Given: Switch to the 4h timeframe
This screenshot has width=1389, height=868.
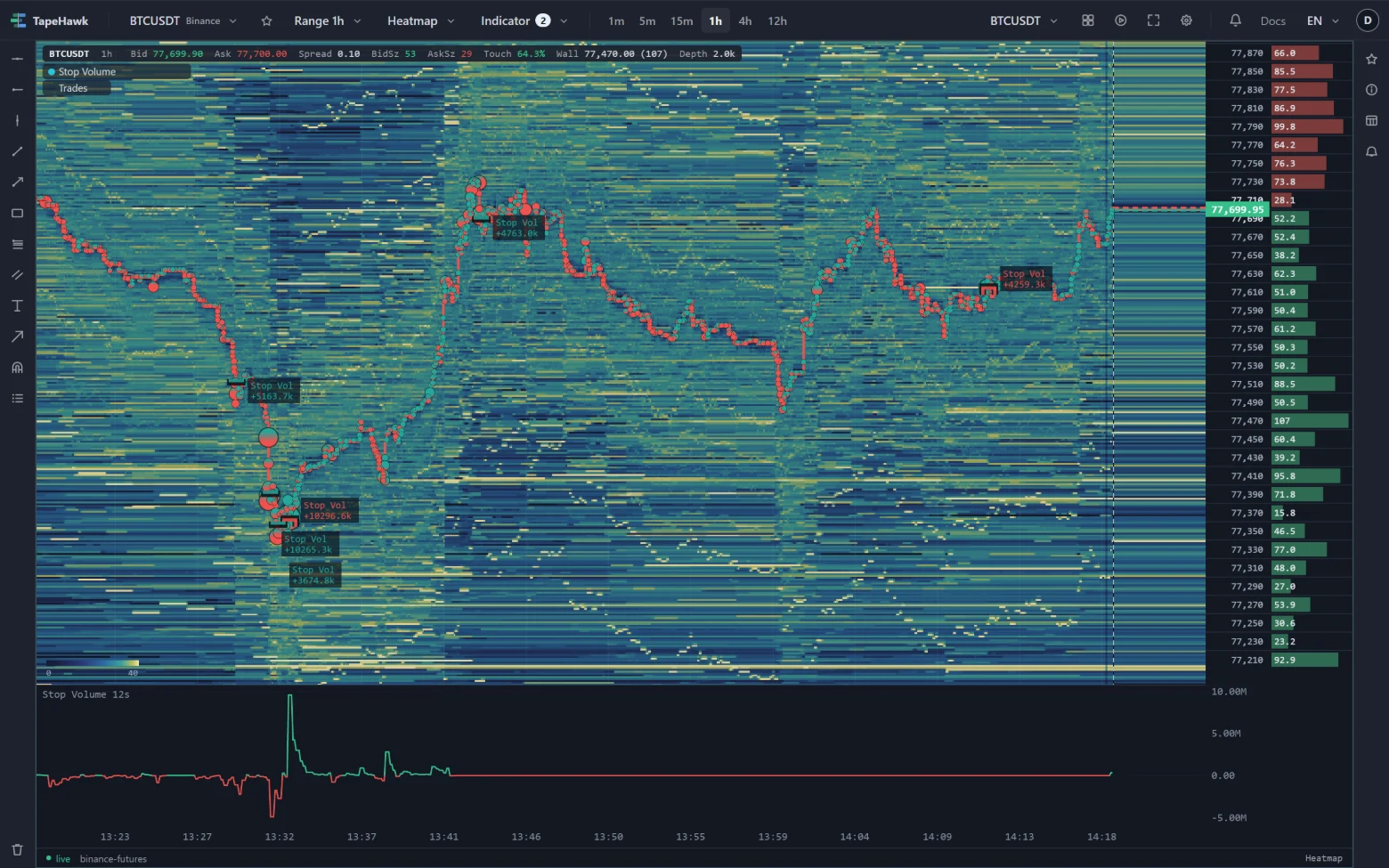Looking at the screenshot, I should pos(745,21).
